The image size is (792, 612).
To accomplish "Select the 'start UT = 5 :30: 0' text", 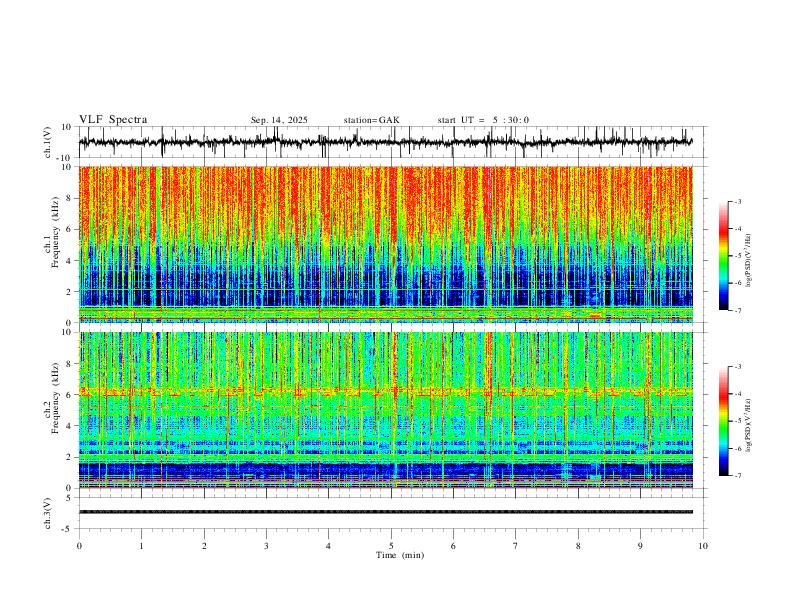I will 483,120.
